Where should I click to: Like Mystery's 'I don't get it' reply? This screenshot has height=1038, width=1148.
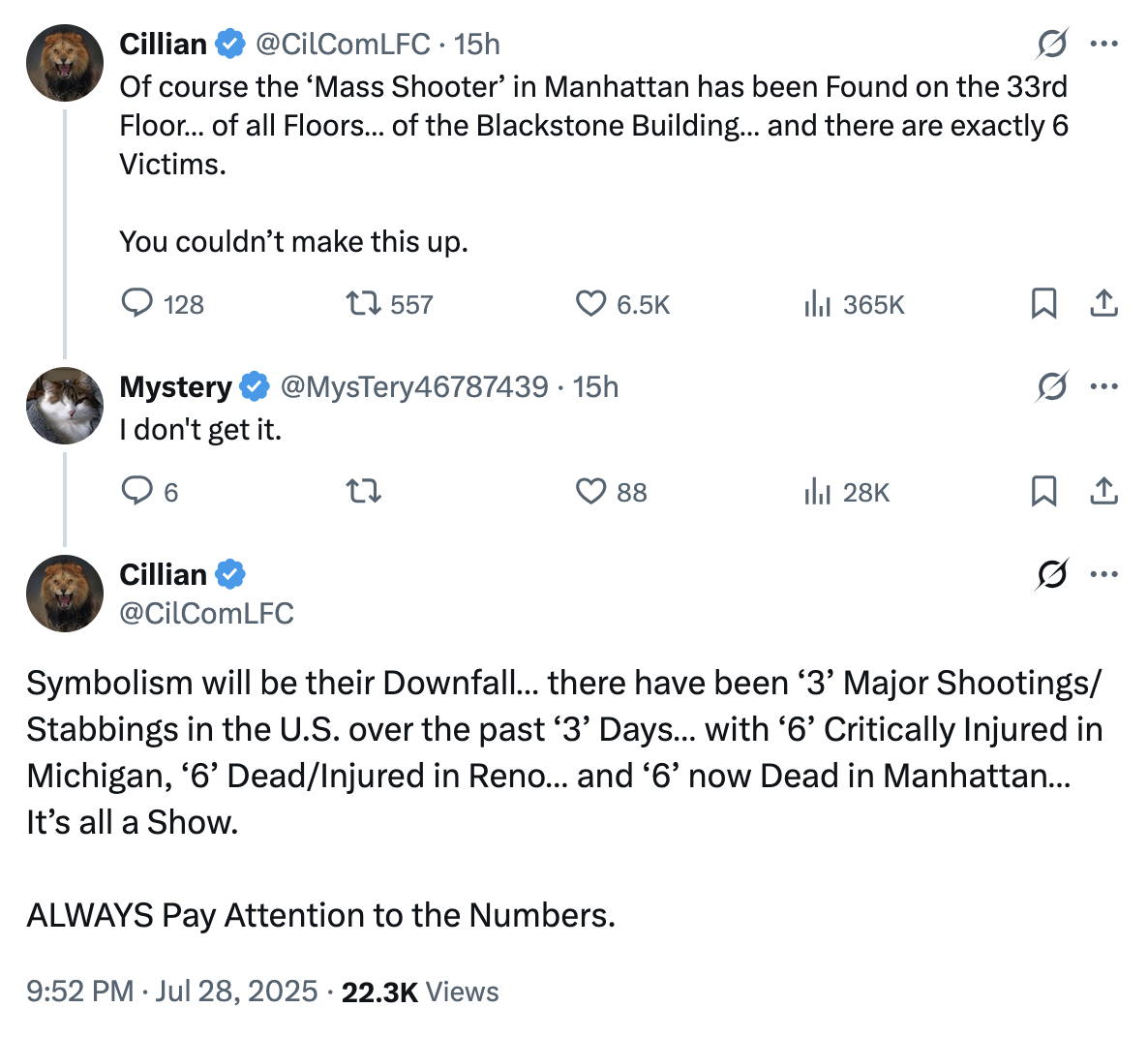tap(590, 492)
